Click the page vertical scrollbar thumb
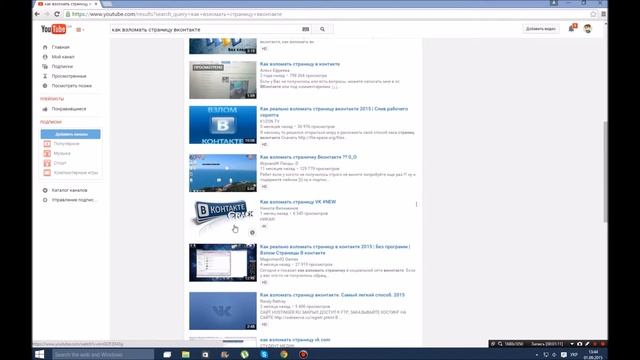The height and width of the screenshot is (360, 640). click(605, 171)
